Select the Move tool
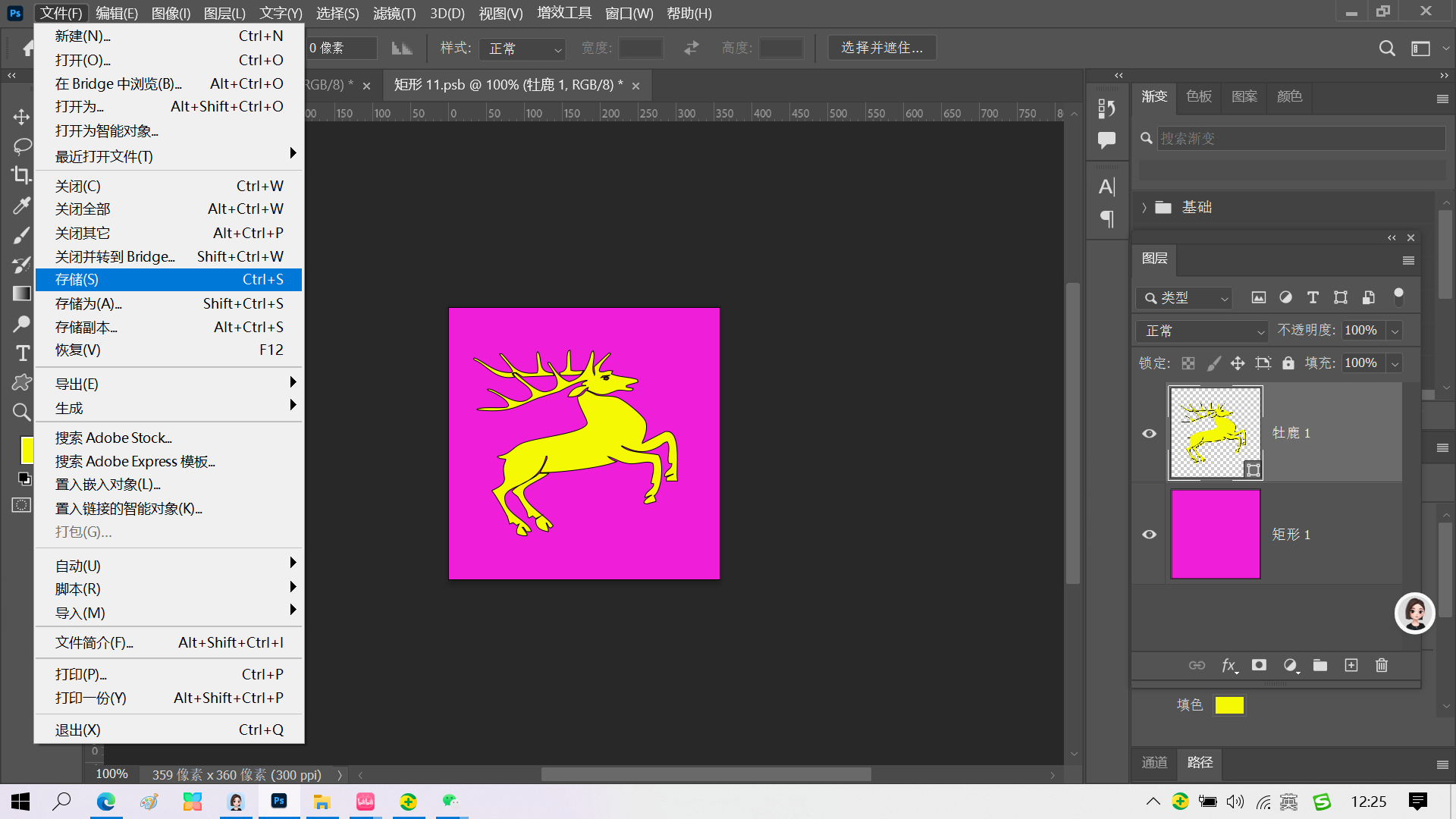The width and height of the screenshot is (1456, 819). [21, 117]
